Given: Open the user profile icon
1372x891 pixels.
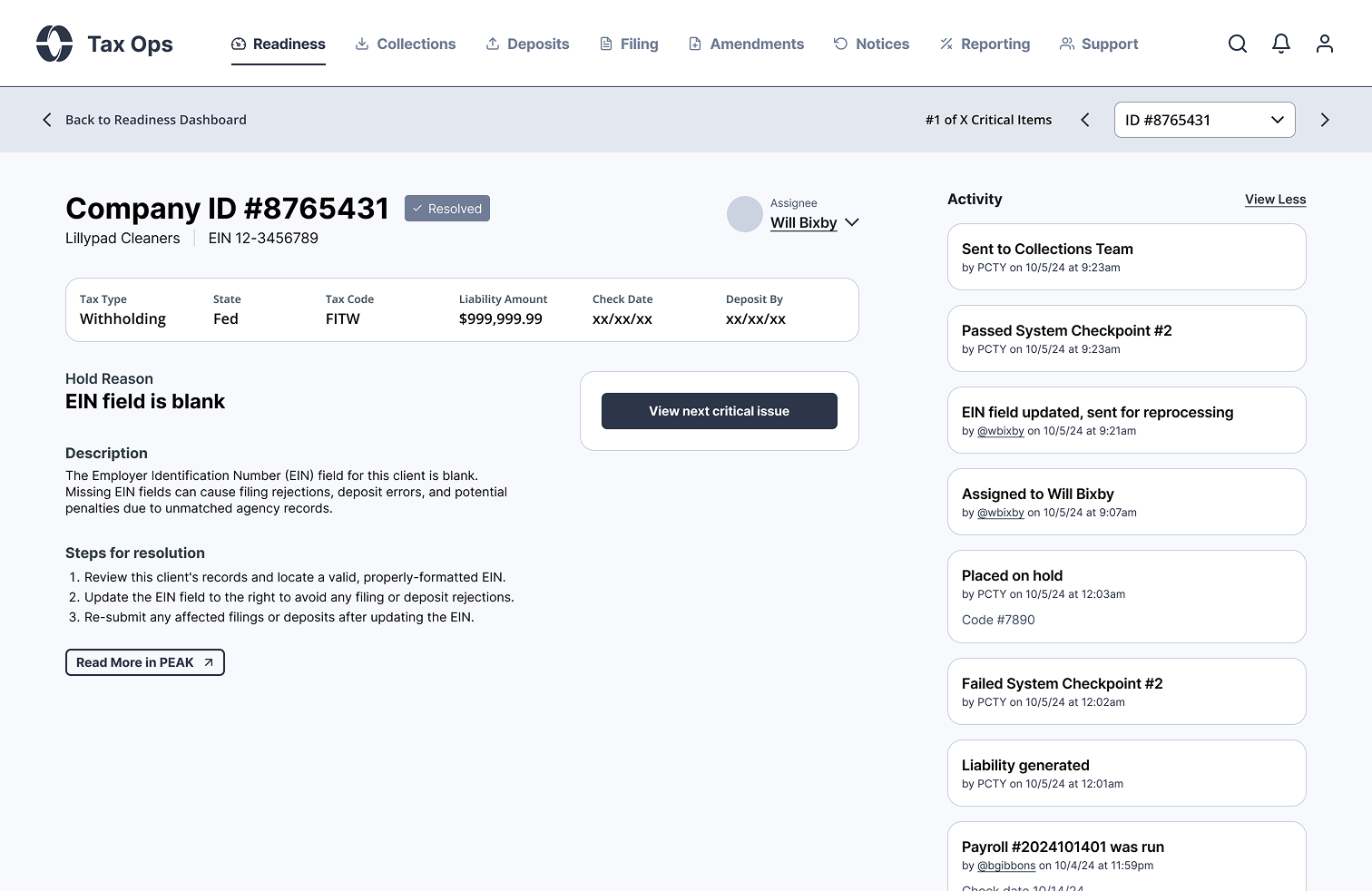Looking at the screenshot, I should (x=1324, y=44).
